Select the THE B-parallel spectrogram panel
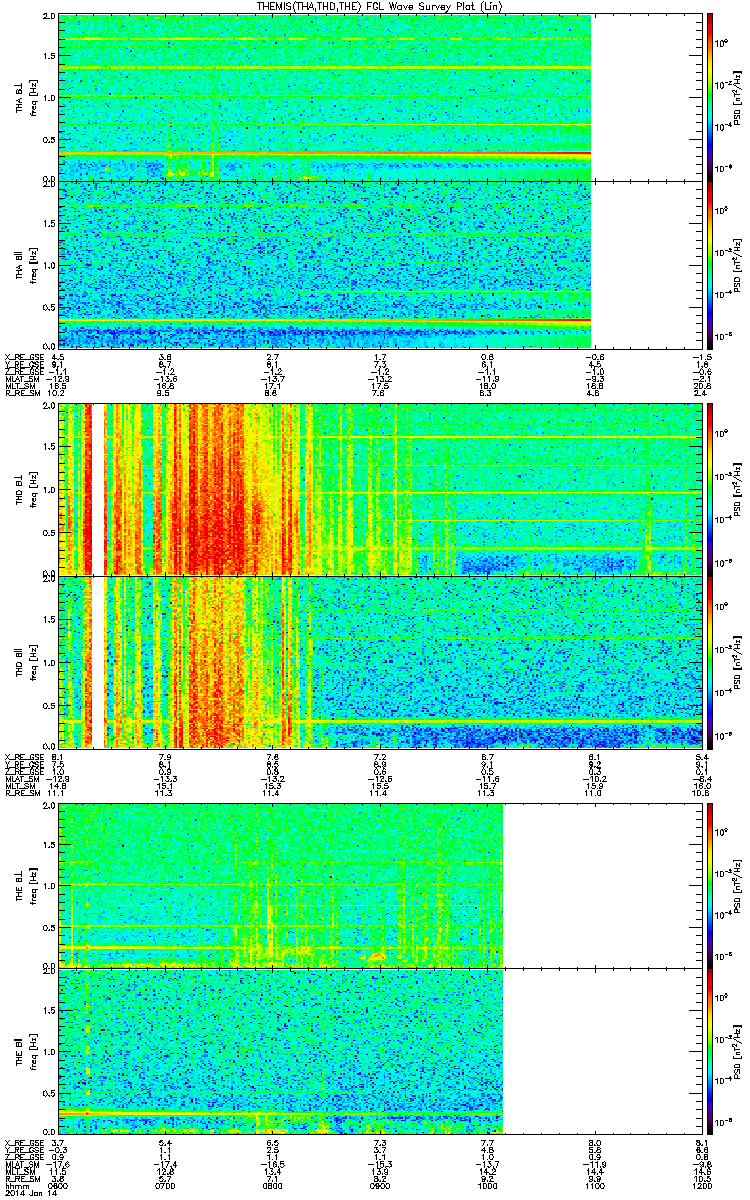Screen dimensions: 750x1200 [381, 1051]
